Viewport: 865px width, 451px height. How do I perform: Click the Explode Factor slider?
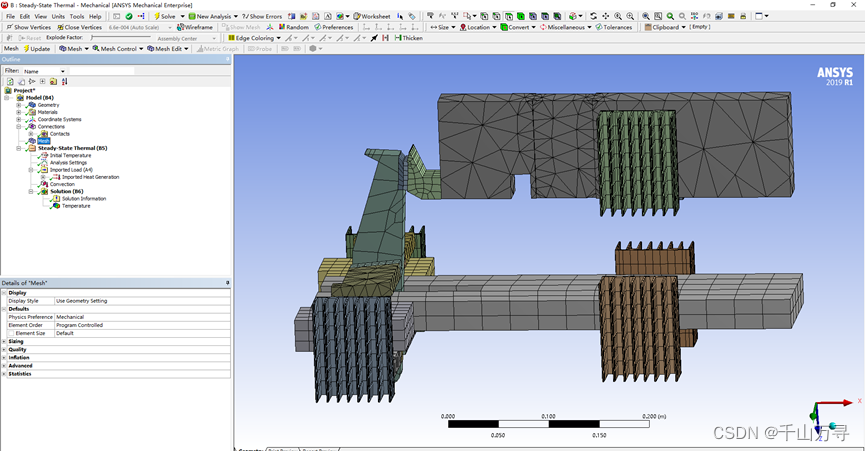(120, 37)
